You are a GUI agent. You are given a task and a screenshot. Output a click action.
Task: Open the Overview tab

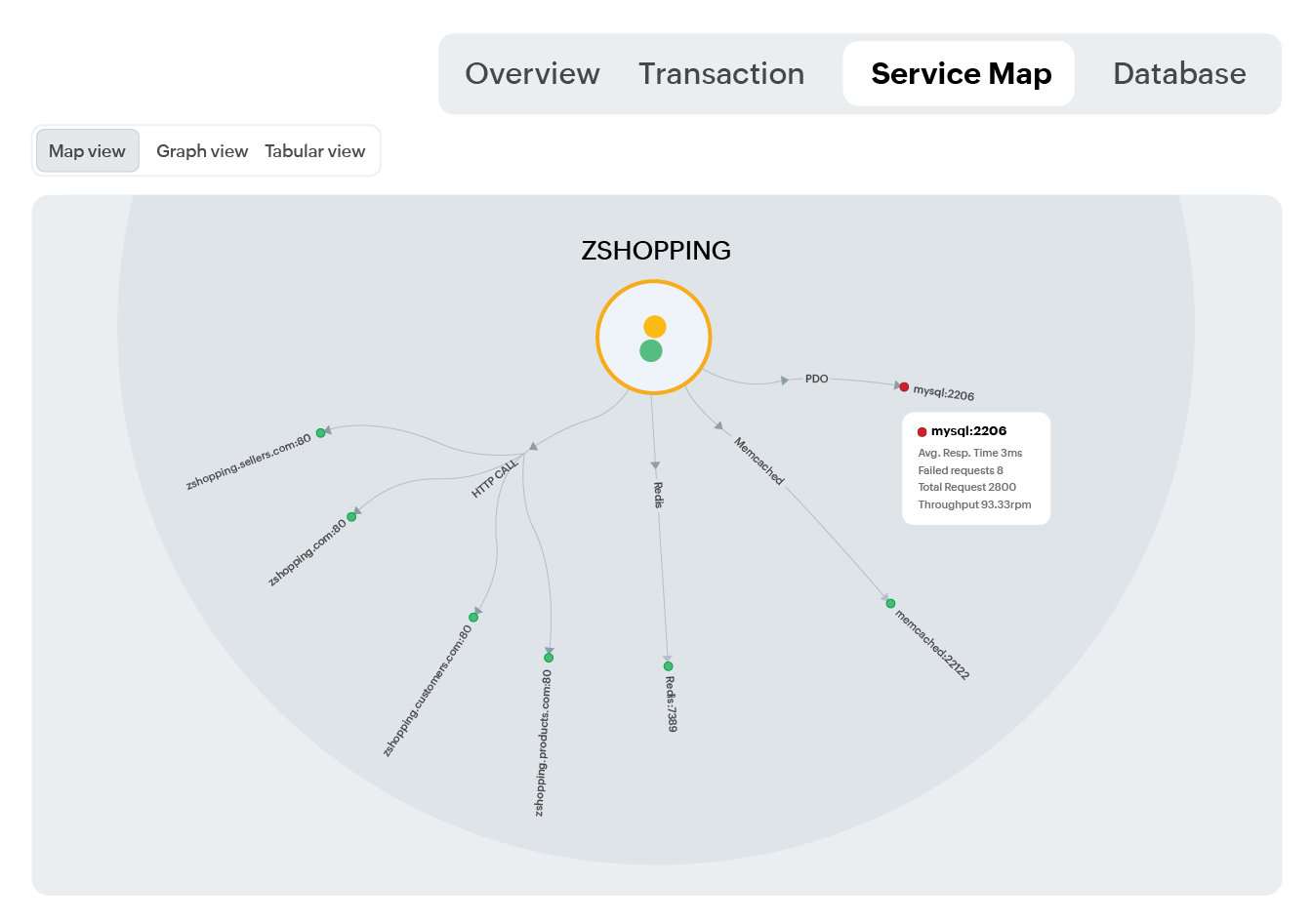[532, 74]
